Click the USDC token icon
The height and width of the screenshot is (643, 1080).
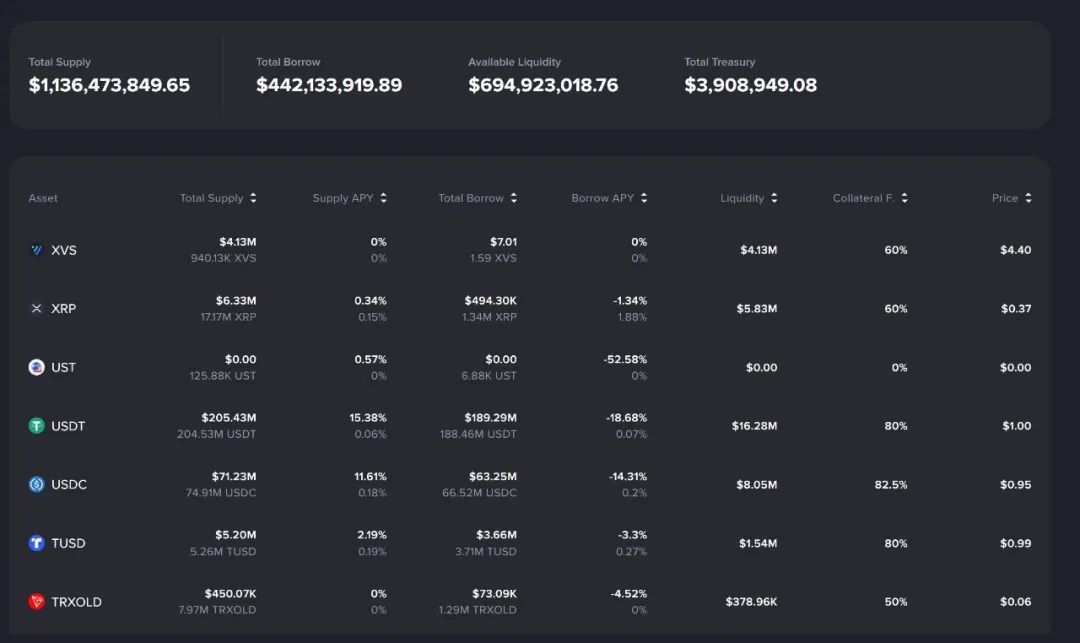[x=37, y=484]
